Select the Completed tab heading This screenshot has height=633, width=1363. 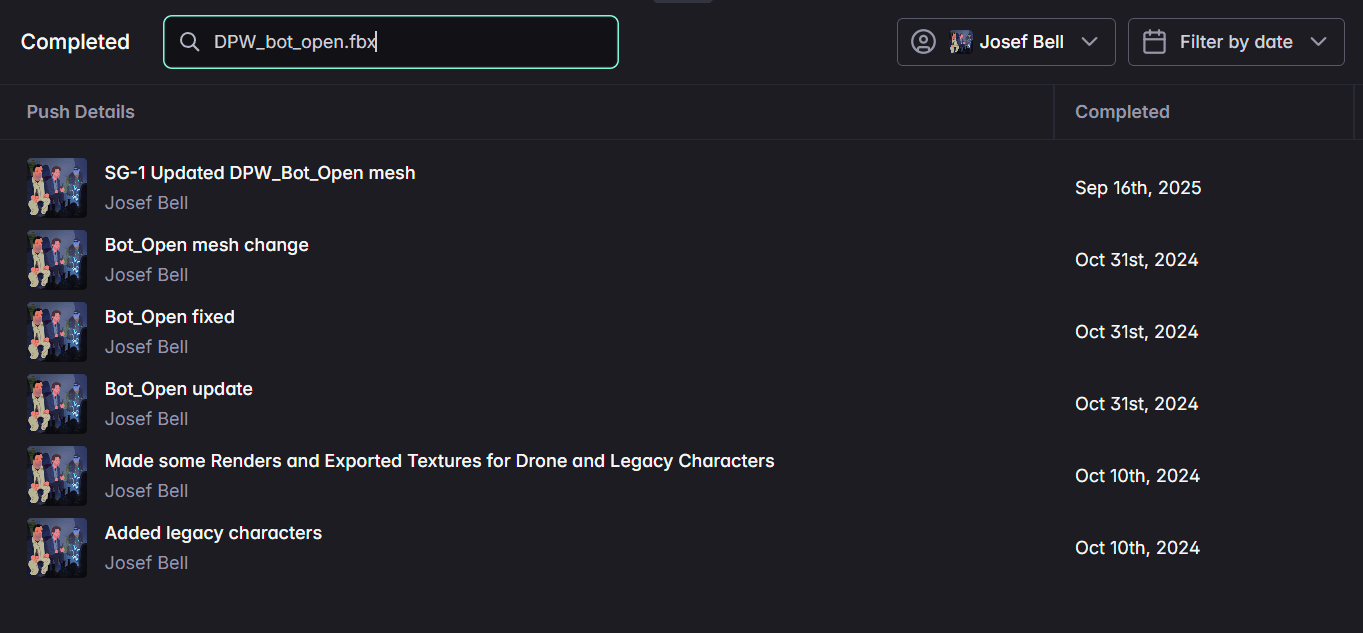[74, 41]
